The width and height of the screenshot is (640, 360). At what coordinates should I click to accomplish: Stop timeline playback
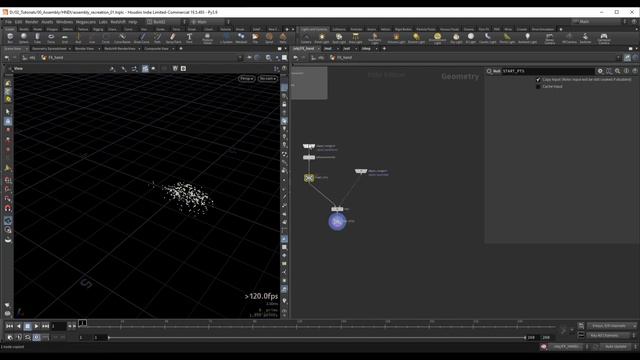[x=27, y=326]
